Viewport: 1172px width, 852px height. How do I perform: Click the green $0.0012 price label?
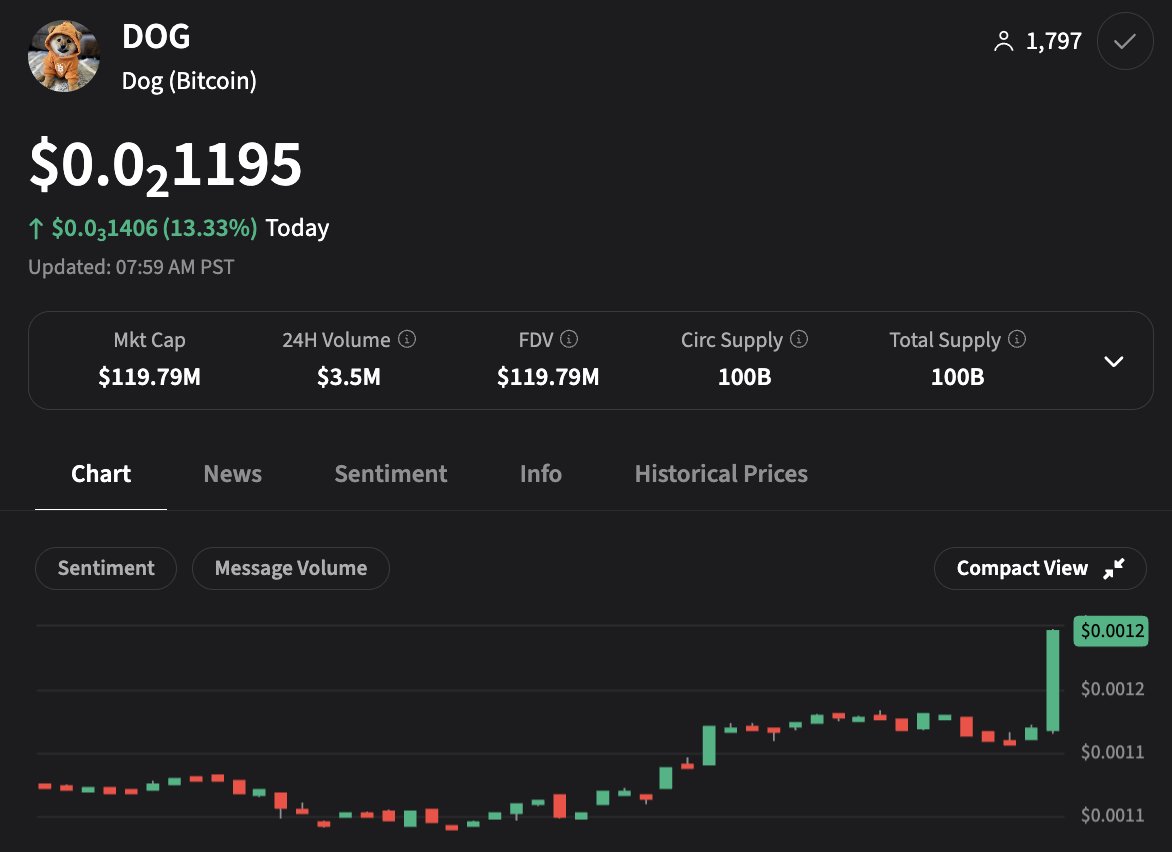click(1111, 631)
